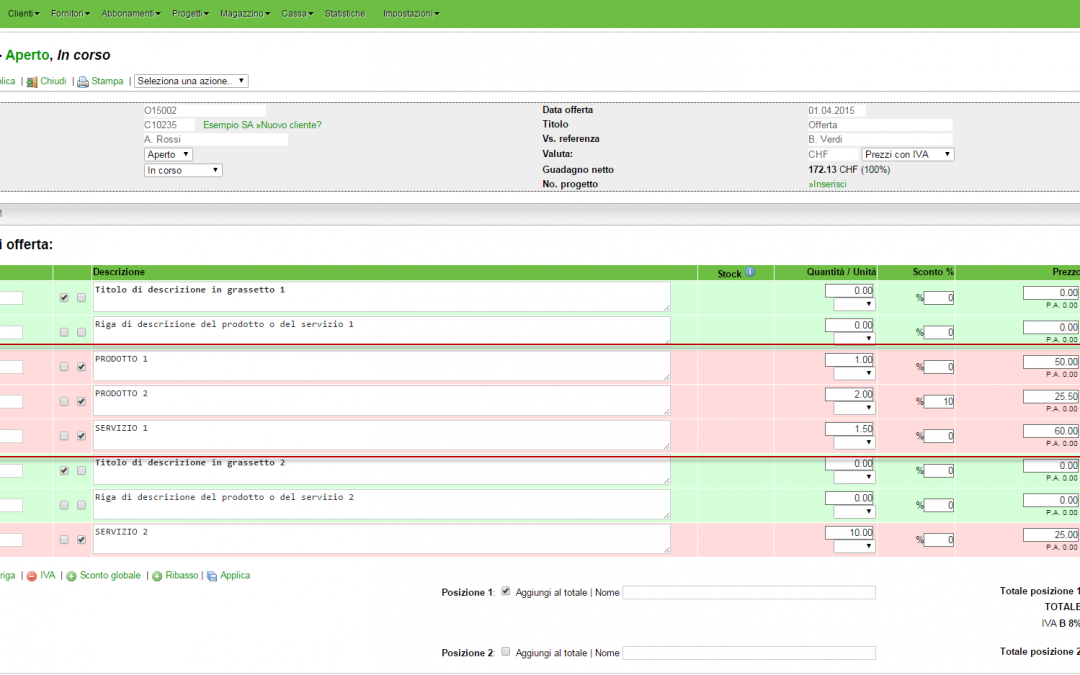Open the Seleziona una azione dropdown
Viewport: 1080px width, 675px height.
coord(191,81)
